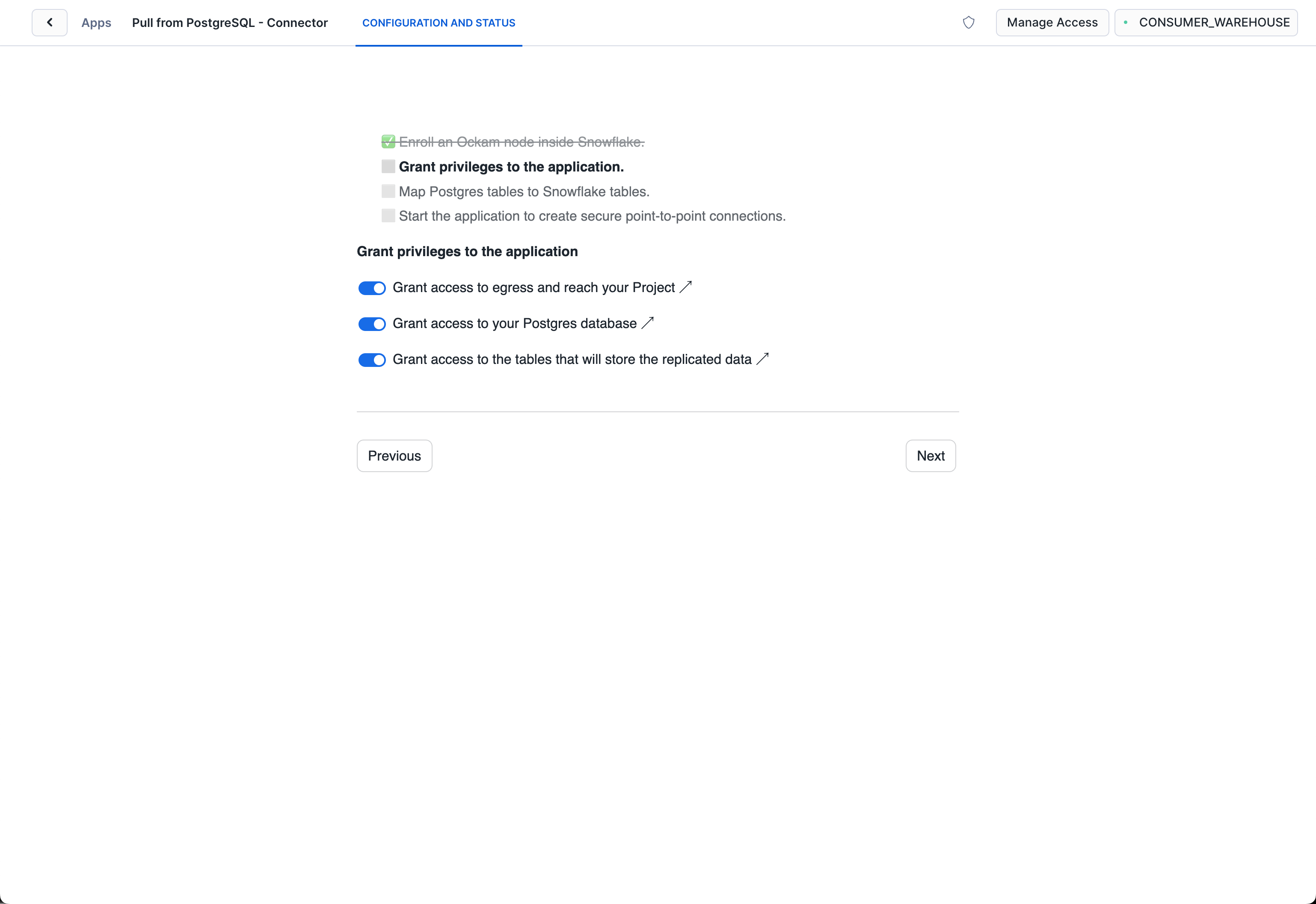Click the Previous button
This screenshot has height=904, width=1316.
395,456
